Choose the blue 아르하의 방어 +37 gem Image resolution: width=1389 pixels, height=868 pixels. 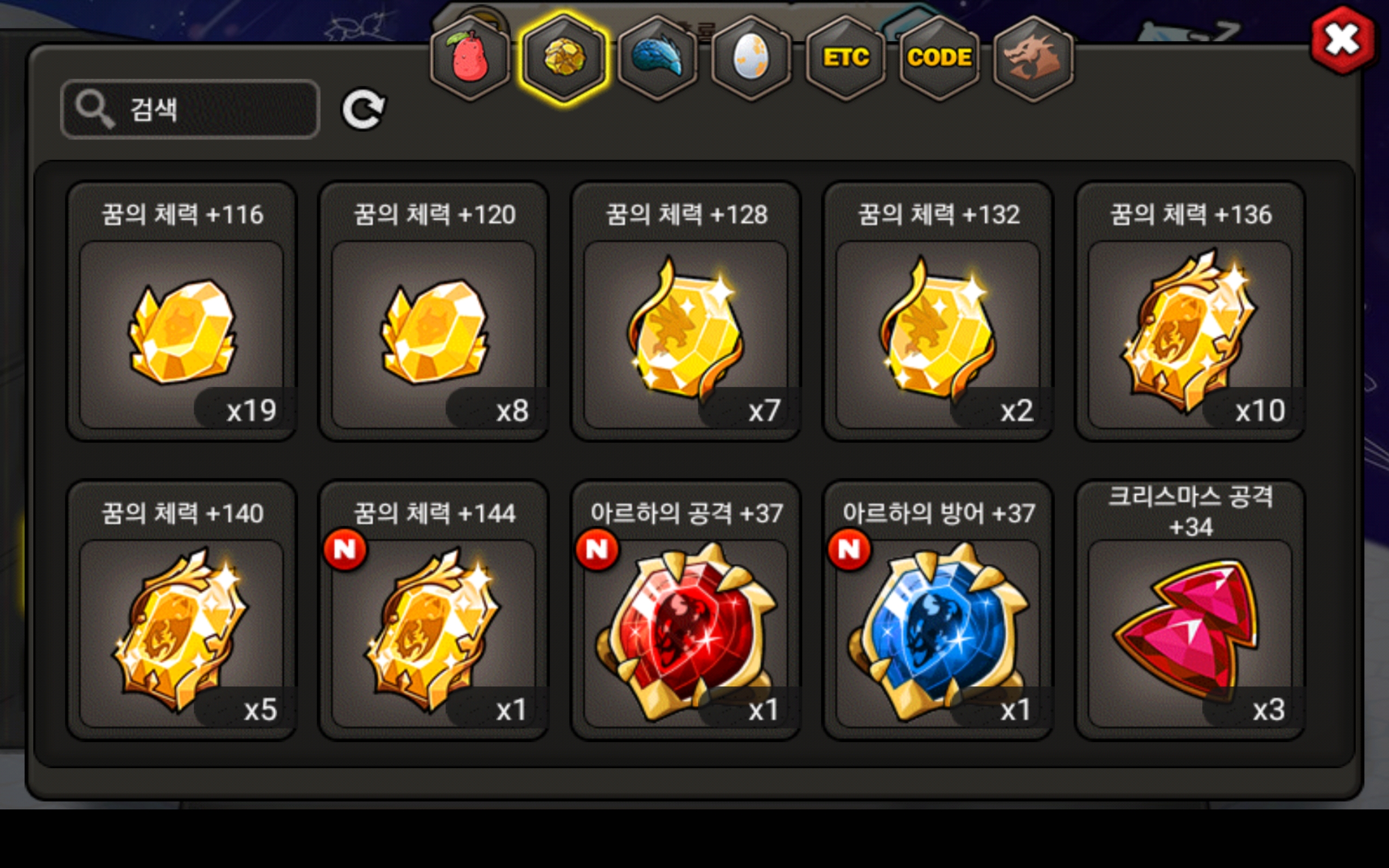pyautogui.click(x=938, y=610)
